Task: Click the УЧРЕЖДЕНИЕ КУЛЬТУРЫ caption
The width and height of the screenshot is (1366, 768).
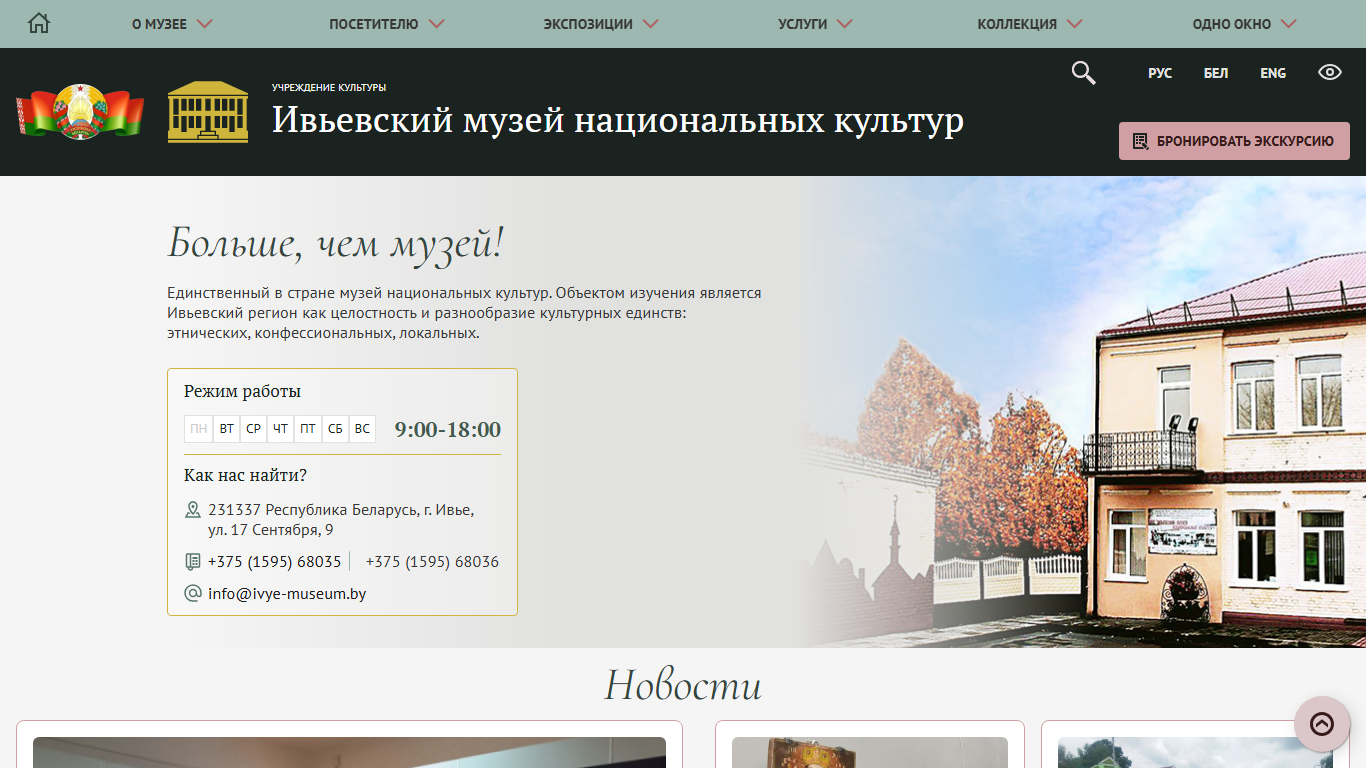Action: 329,88
